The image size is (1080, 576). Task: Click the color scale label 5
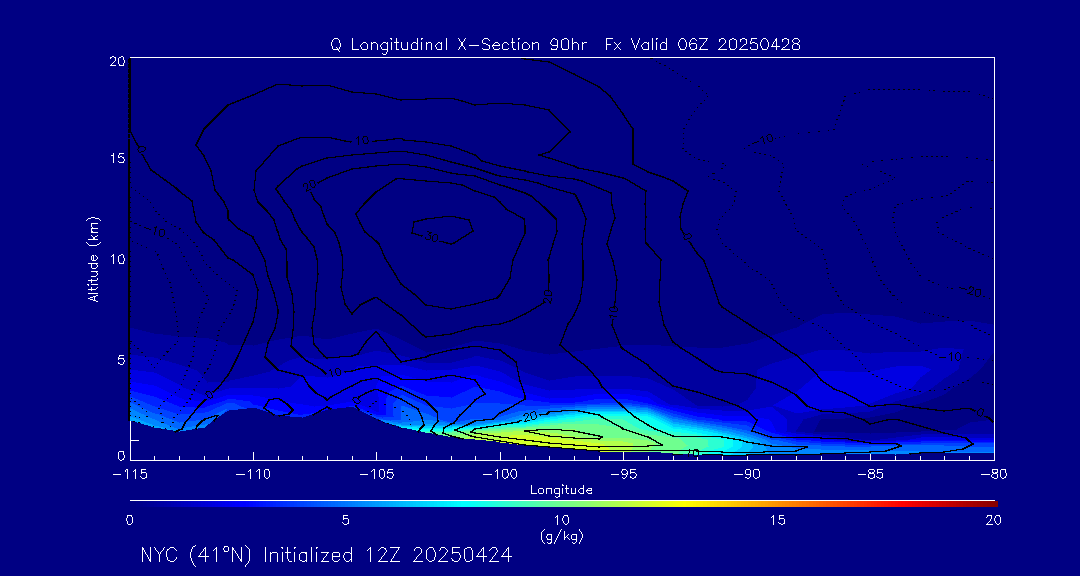pyautogui.click(x=346, y=521)
